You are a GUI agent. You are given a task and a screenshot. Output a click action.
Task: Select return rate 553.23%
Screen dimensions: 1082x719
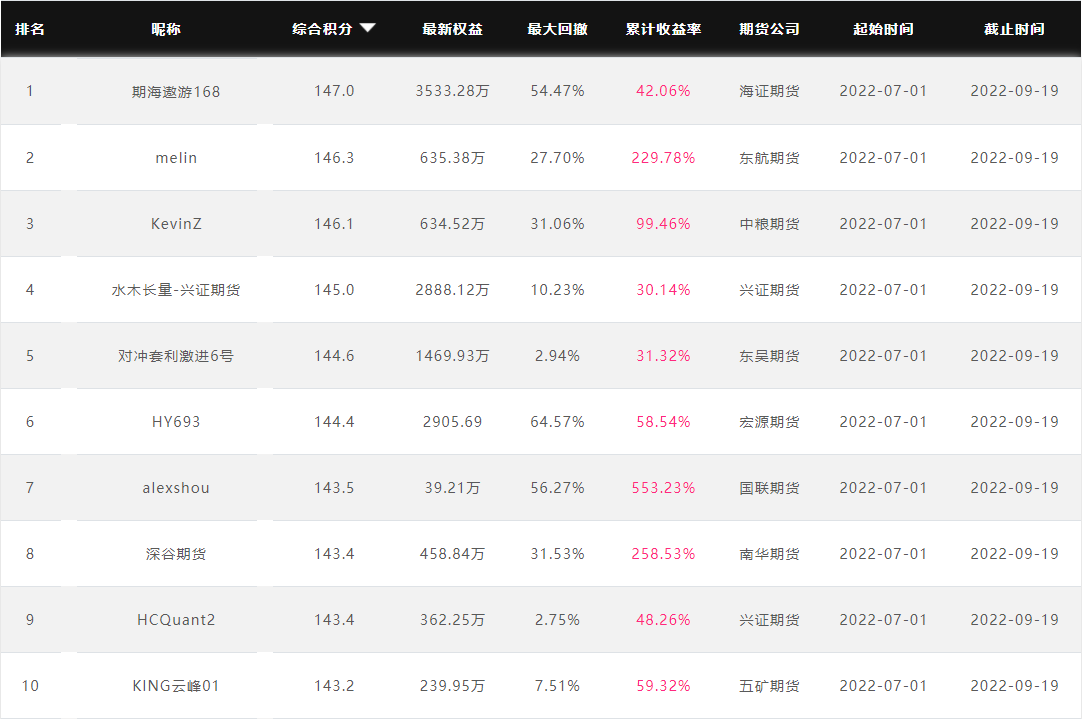[x=663, y=488]
